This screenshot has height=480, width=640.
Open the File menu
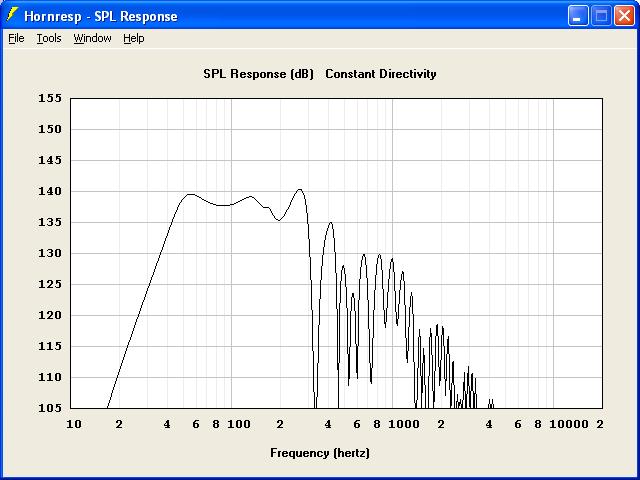click(x=16, y=38)
